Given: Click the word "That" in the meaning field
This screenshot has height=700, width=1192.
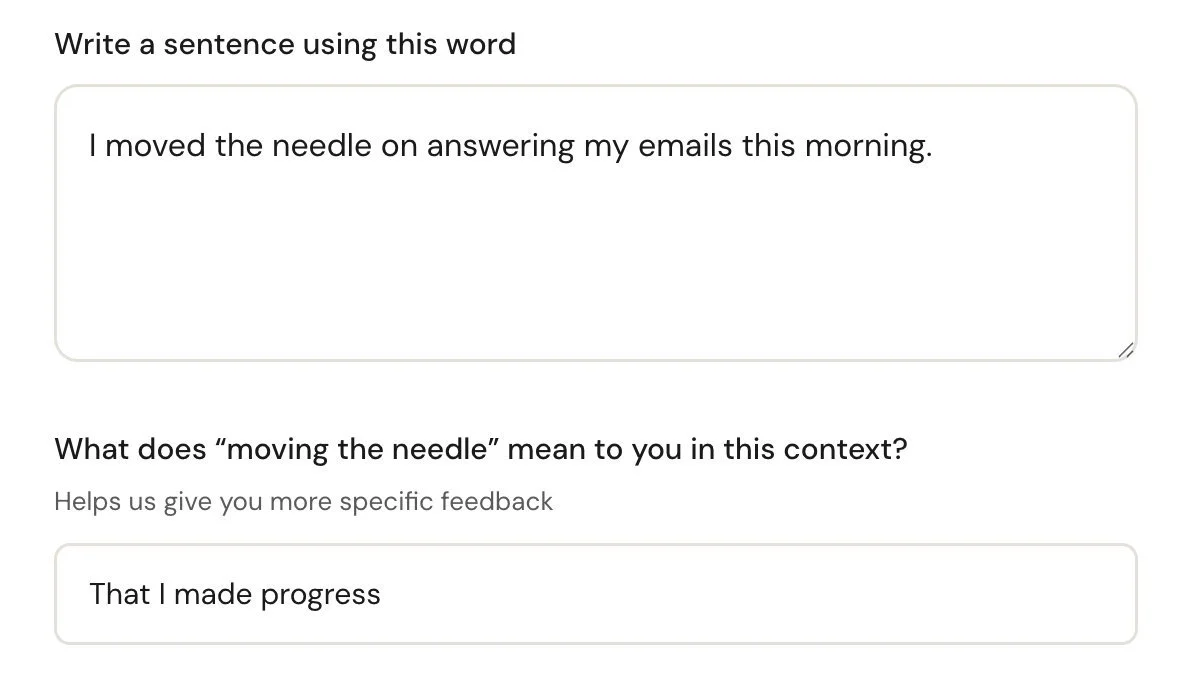Looking at the screenshot, I should tap(119, 594).
